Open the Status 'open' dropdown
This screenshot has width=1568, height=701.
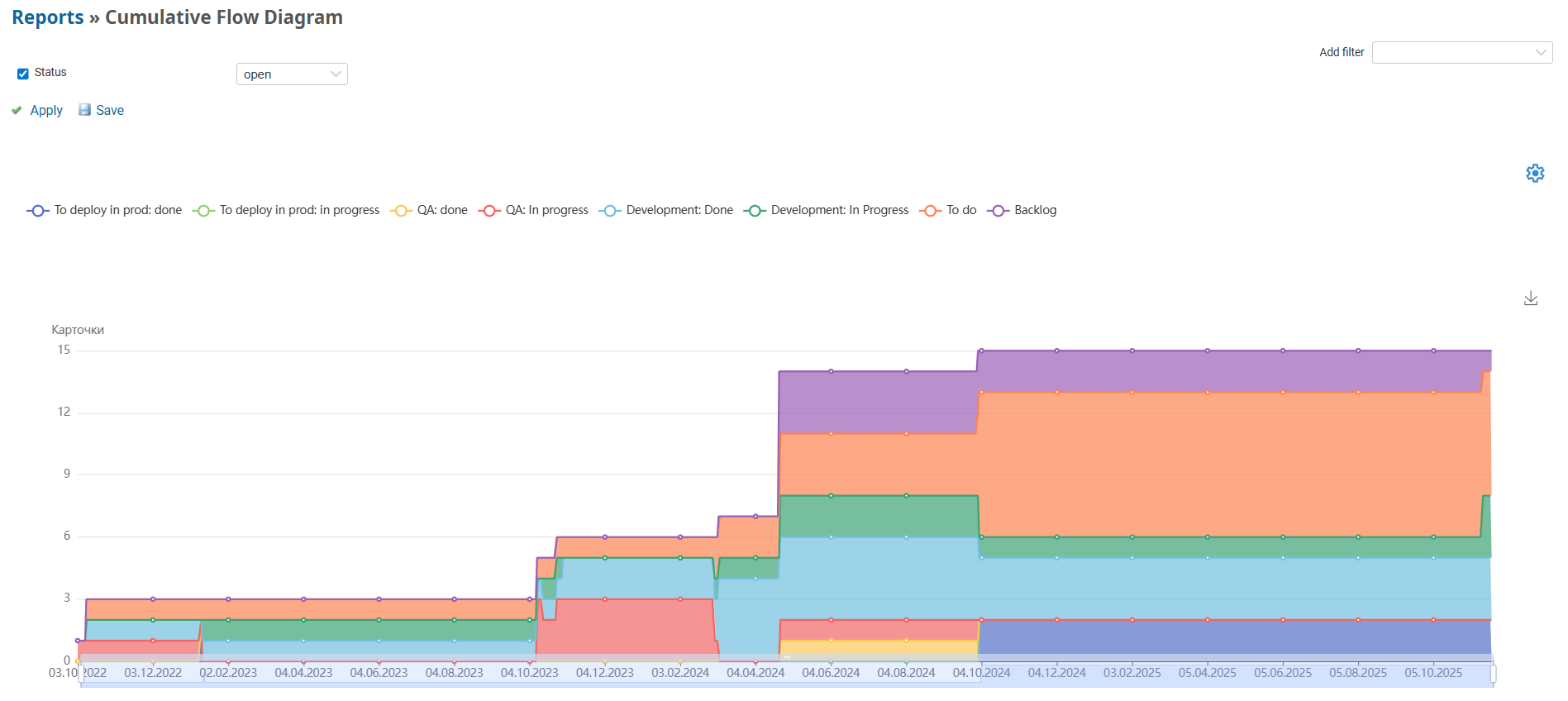tap(292, 74)
